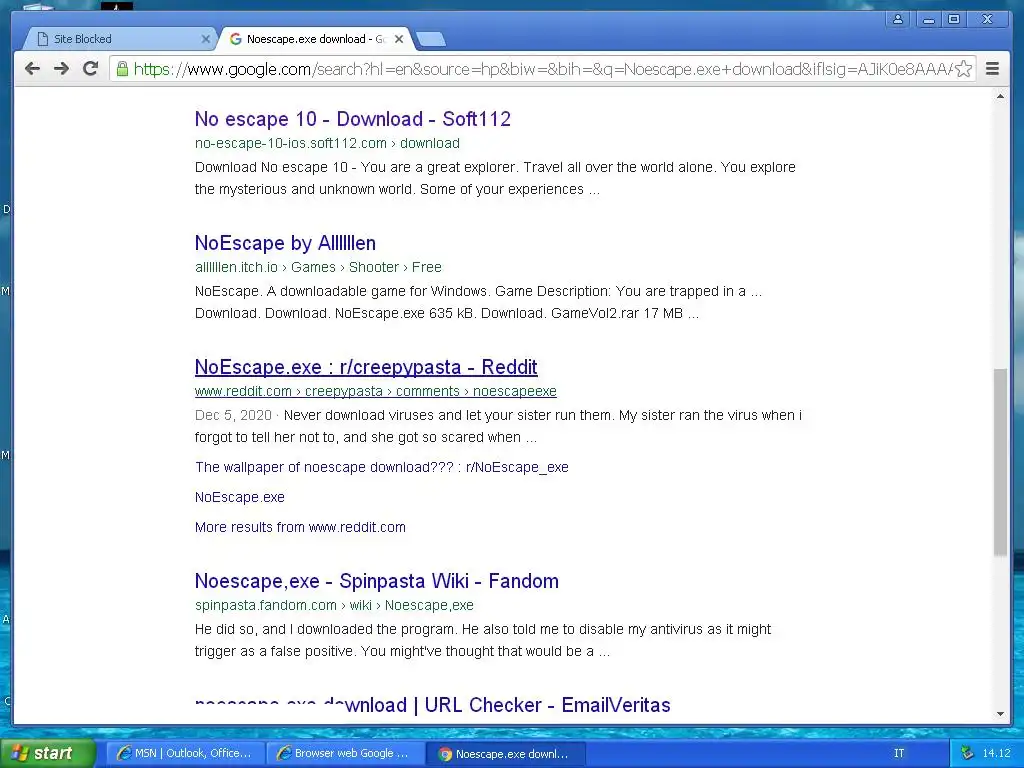This screenshot has height=768, width=1024.
Task: Maximize the Chrome window
Action: pyautogui.click(x=953, y=20)
